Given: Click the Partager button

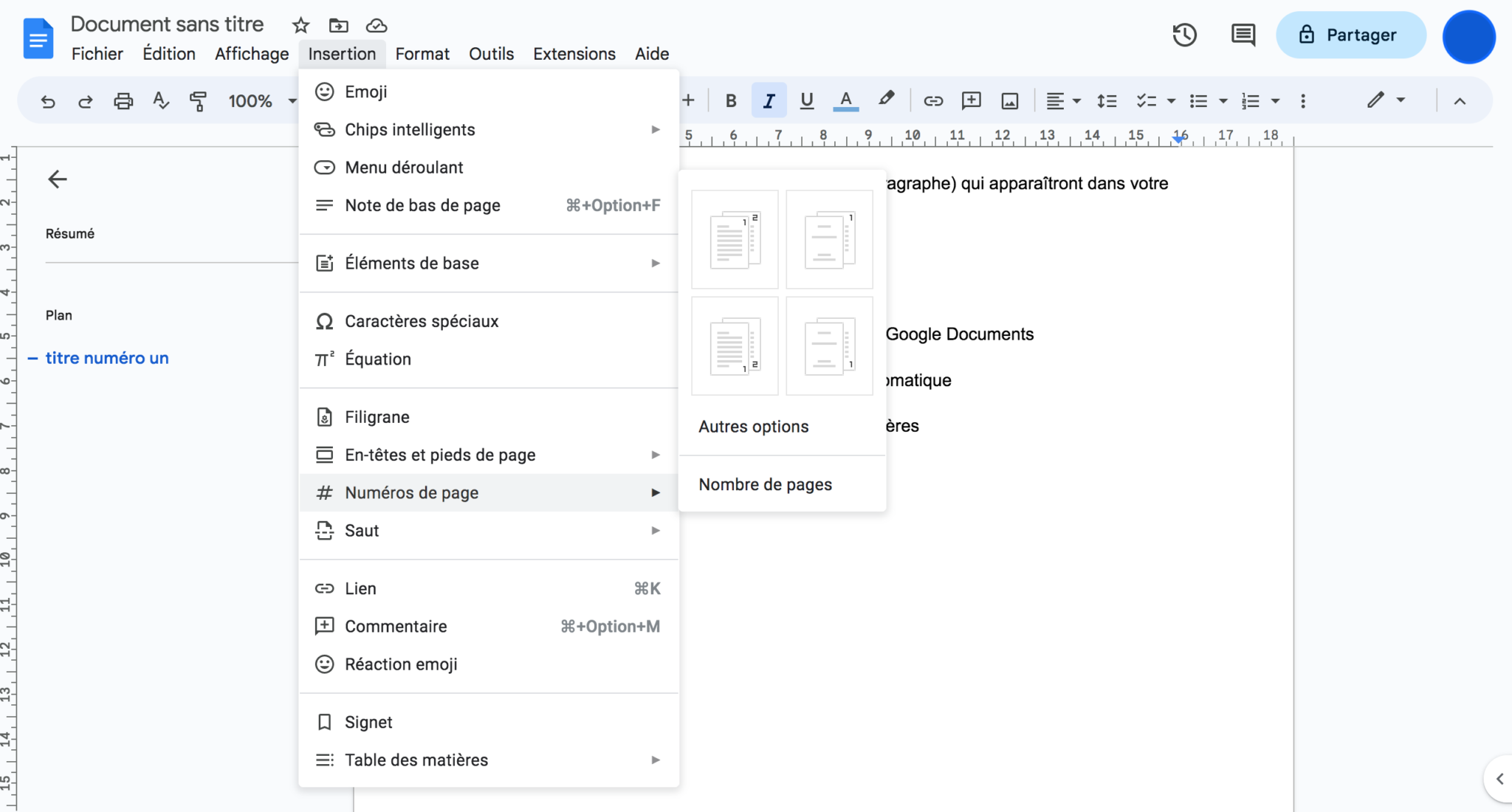Looking at the screenshot, I should [x=1351, y=34].
